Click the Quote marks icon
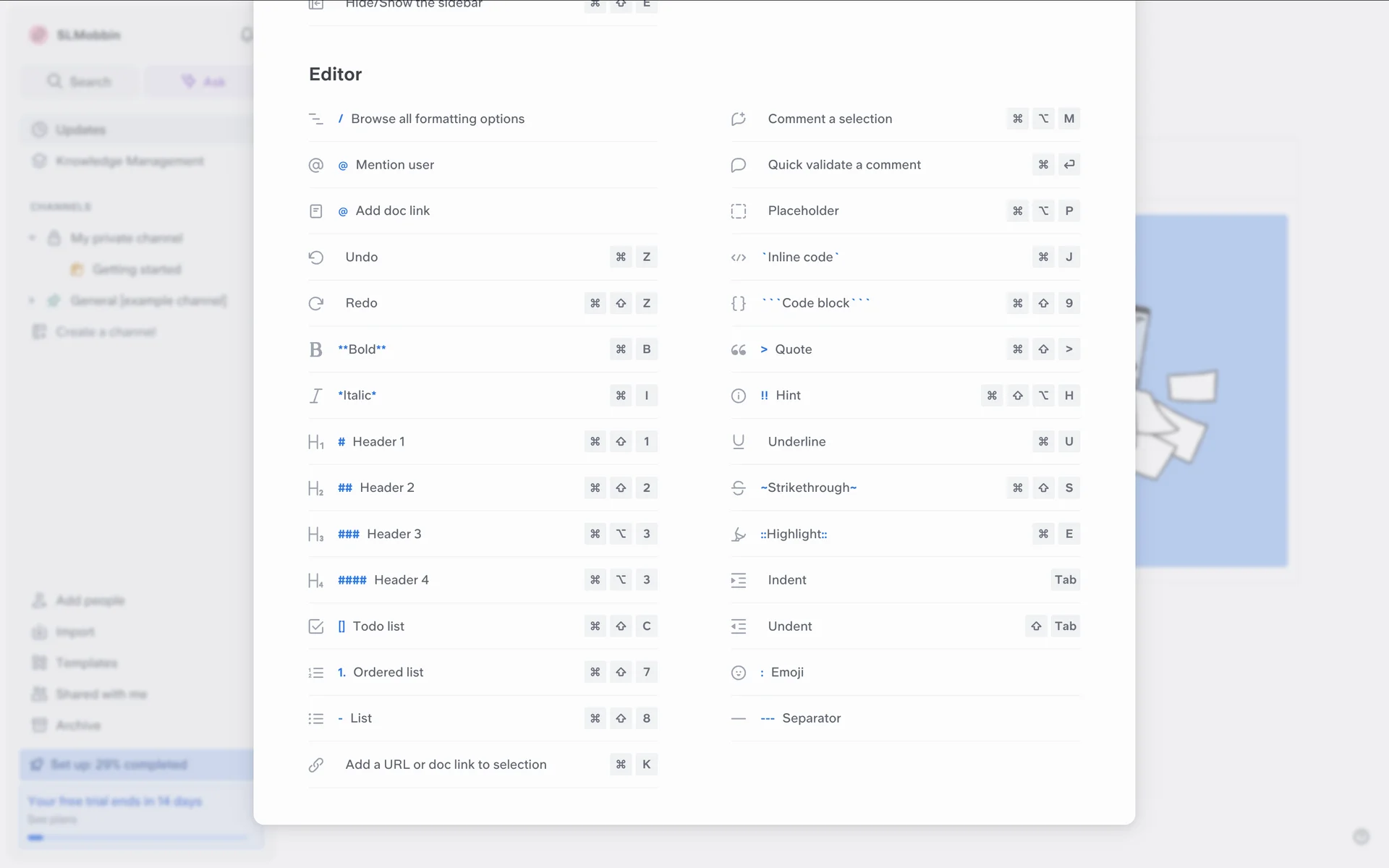The image size is (1389, 868). point(738,349)
